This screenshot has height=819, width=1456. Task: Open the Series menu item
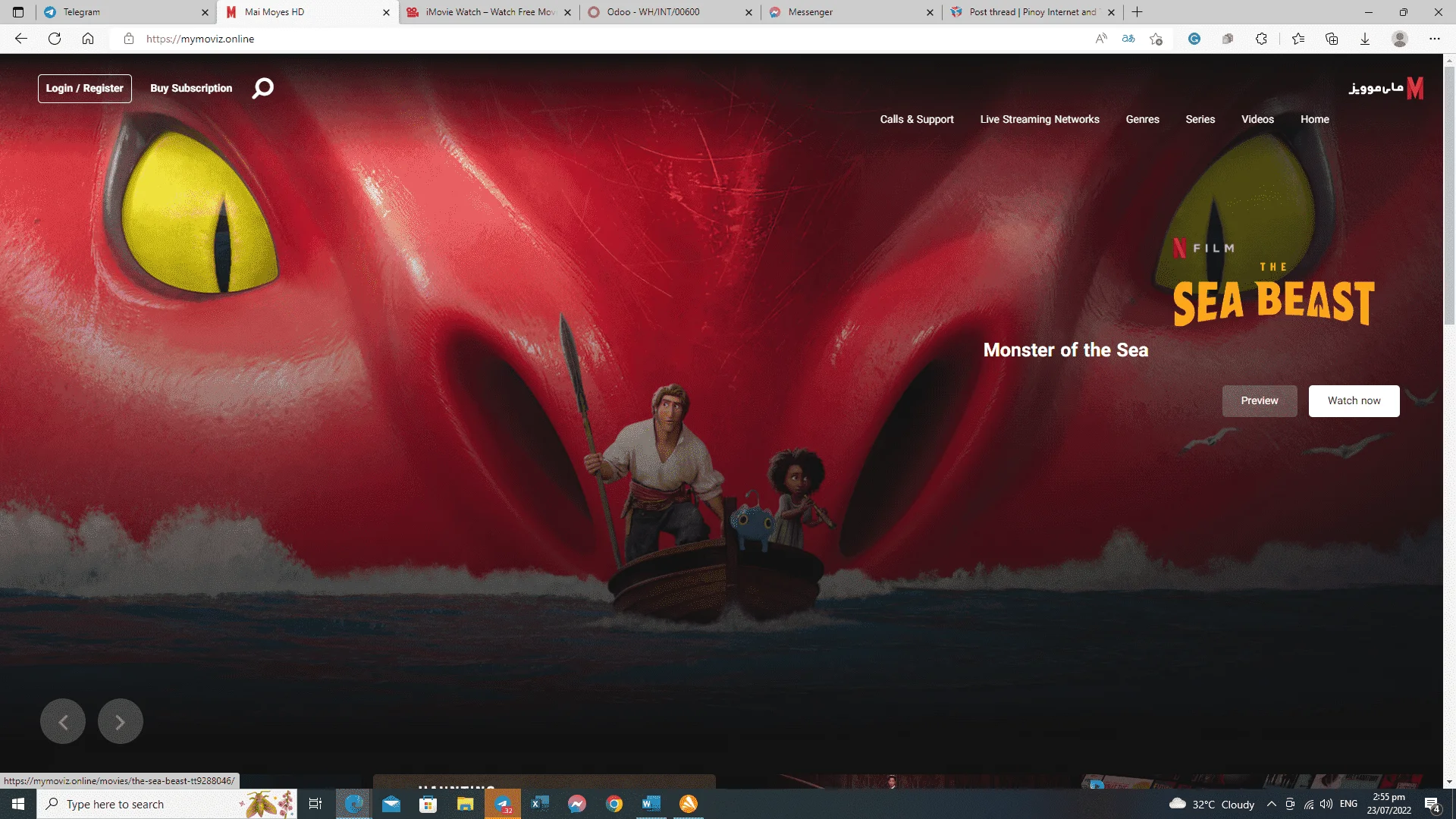[x=1200, y=119]
